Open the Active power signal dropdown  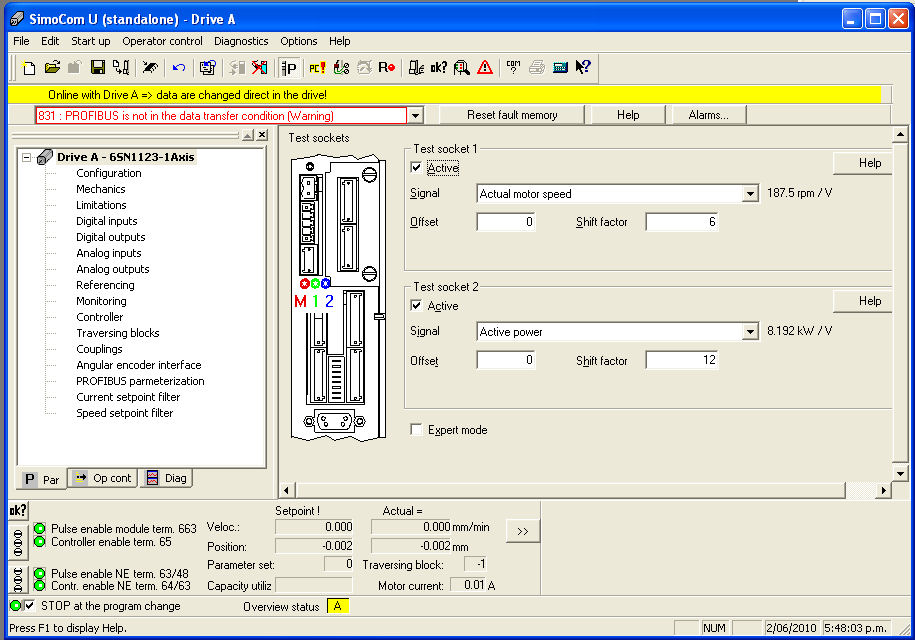750,332
